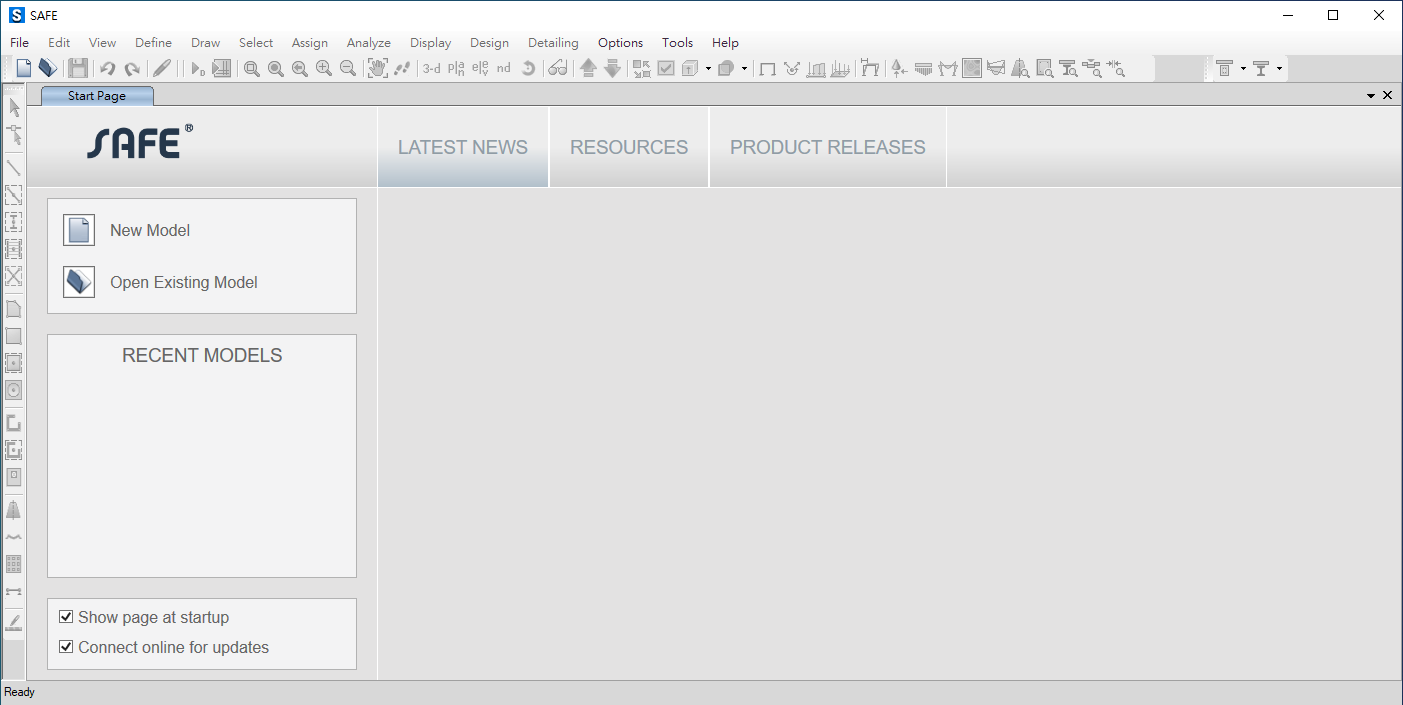Click the Undo arrow icon
The height and width of the screenshot is (705, 1403).
click(107, 68)
